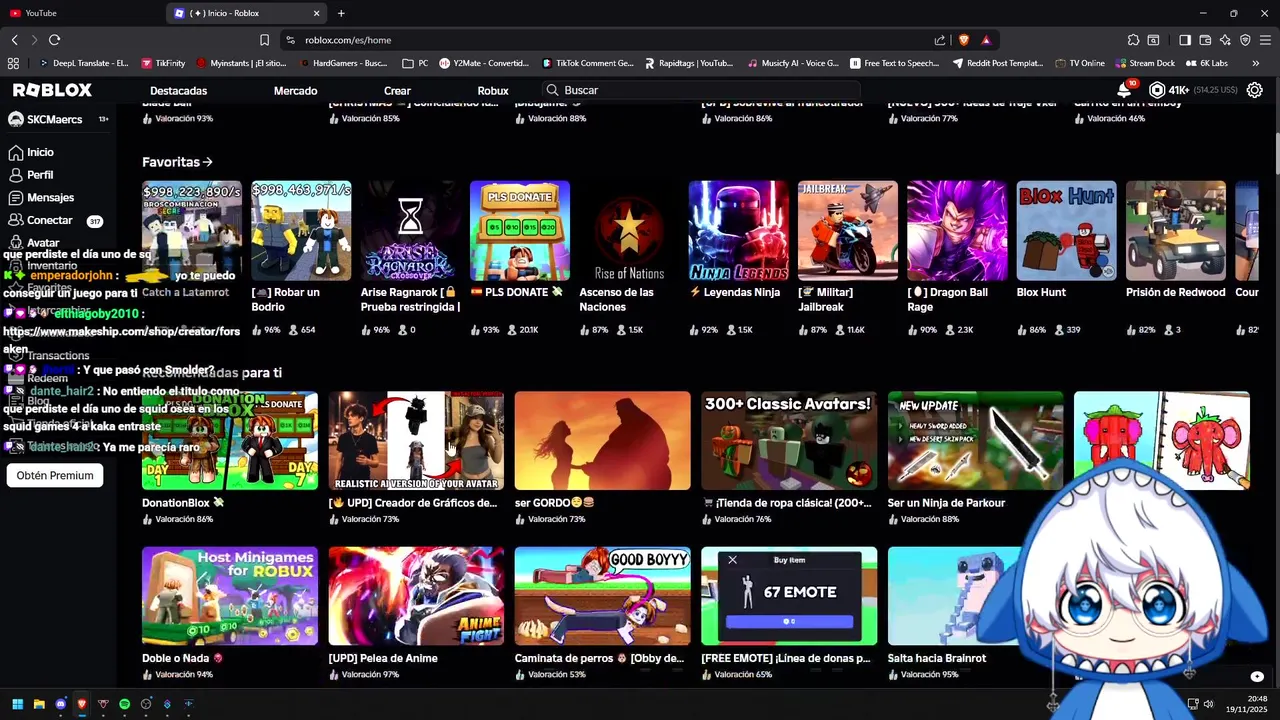1280x720 pixels.
Task: Open Discord from the taskbar
Action: tap(61, 704)
